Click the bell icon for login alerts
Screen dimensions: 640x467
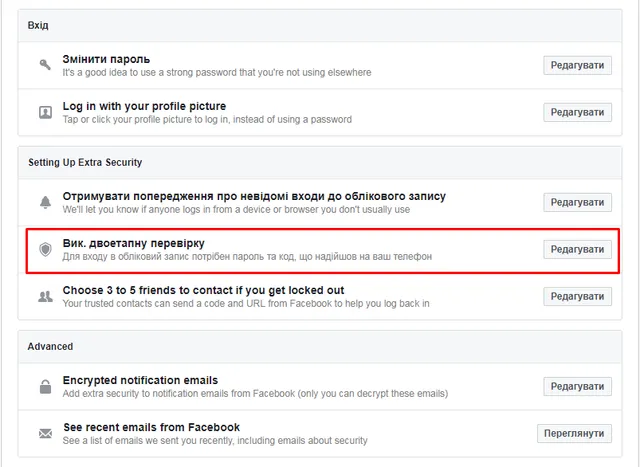click(45, 203)
